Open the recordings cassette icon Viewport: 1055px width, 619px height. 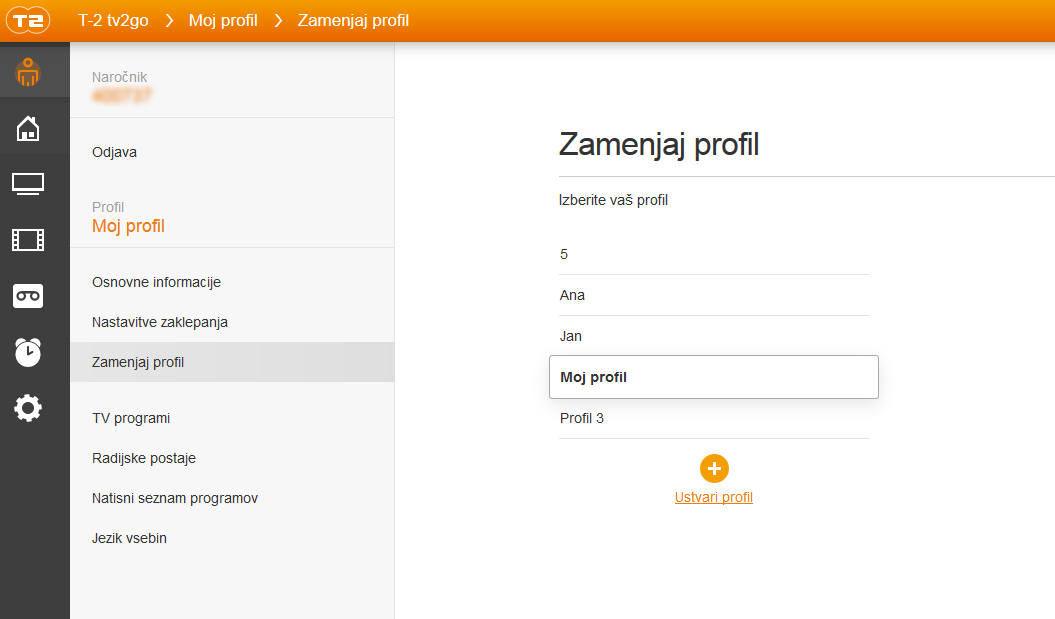coord(28,296)
